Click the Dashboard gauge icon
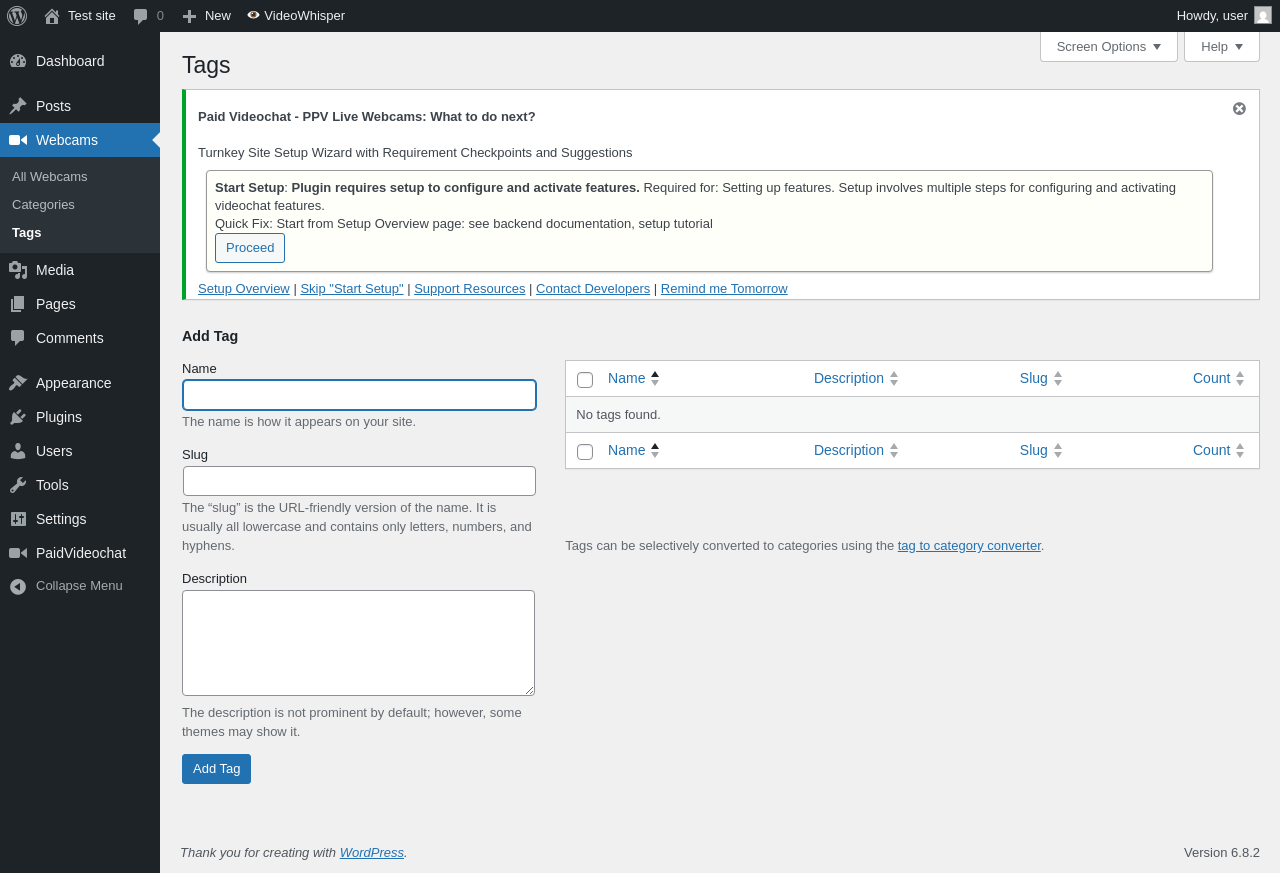This screenshot has width=1280, height=873. click(18, 61)
